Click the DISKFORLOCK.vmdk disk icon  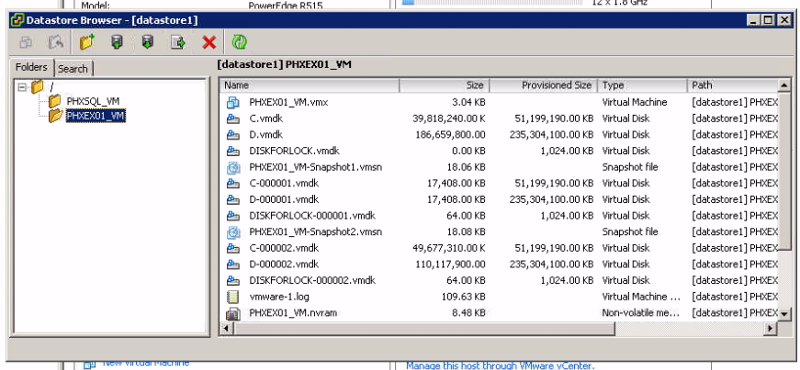[233, 151]
